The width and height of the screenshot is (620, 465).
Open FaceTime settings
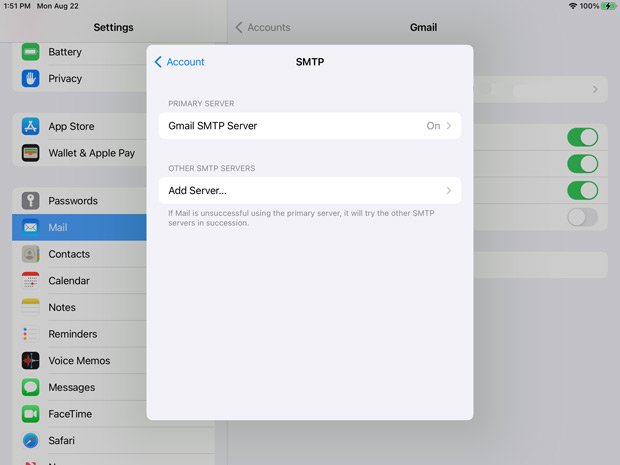point(79,414)
